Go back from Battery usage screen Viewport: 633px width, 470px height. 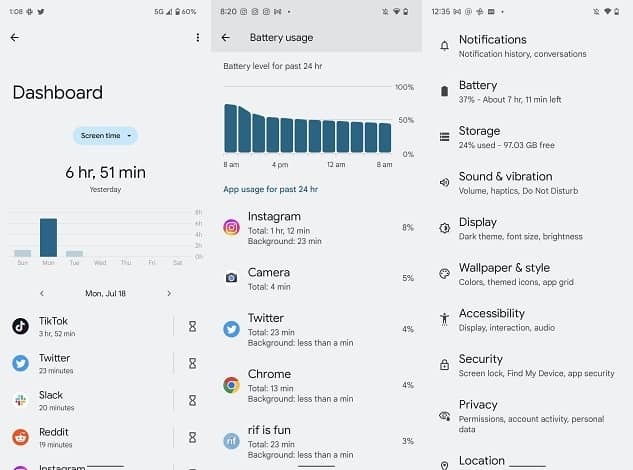coord(226,38)
